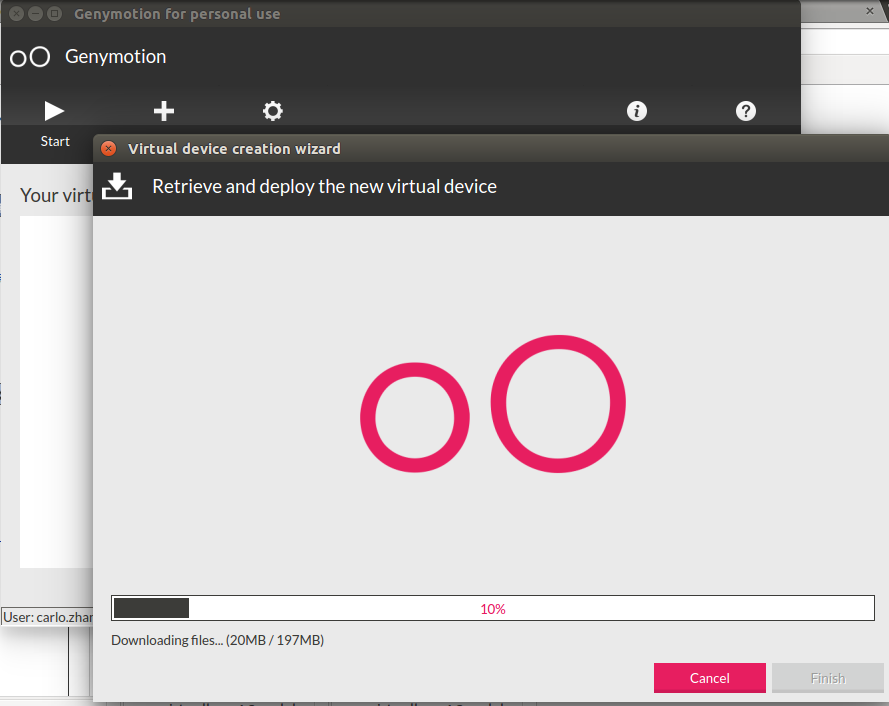Minimize the Genymotion main window
The image size is (889, 706).
35,14
